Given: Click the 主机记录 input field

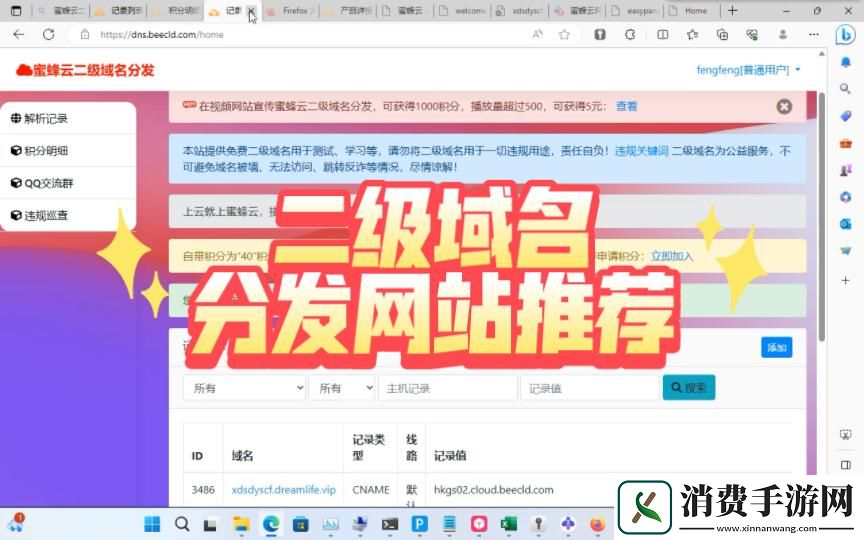Looking at the screenshot, I should [448, 388].
